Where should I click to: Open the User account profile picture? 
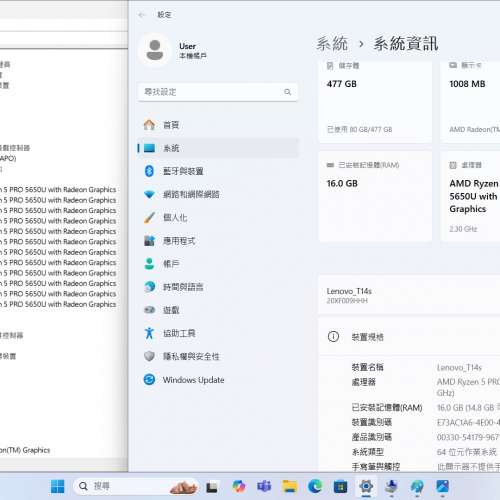pyautogui.click(x=155, y=50)
